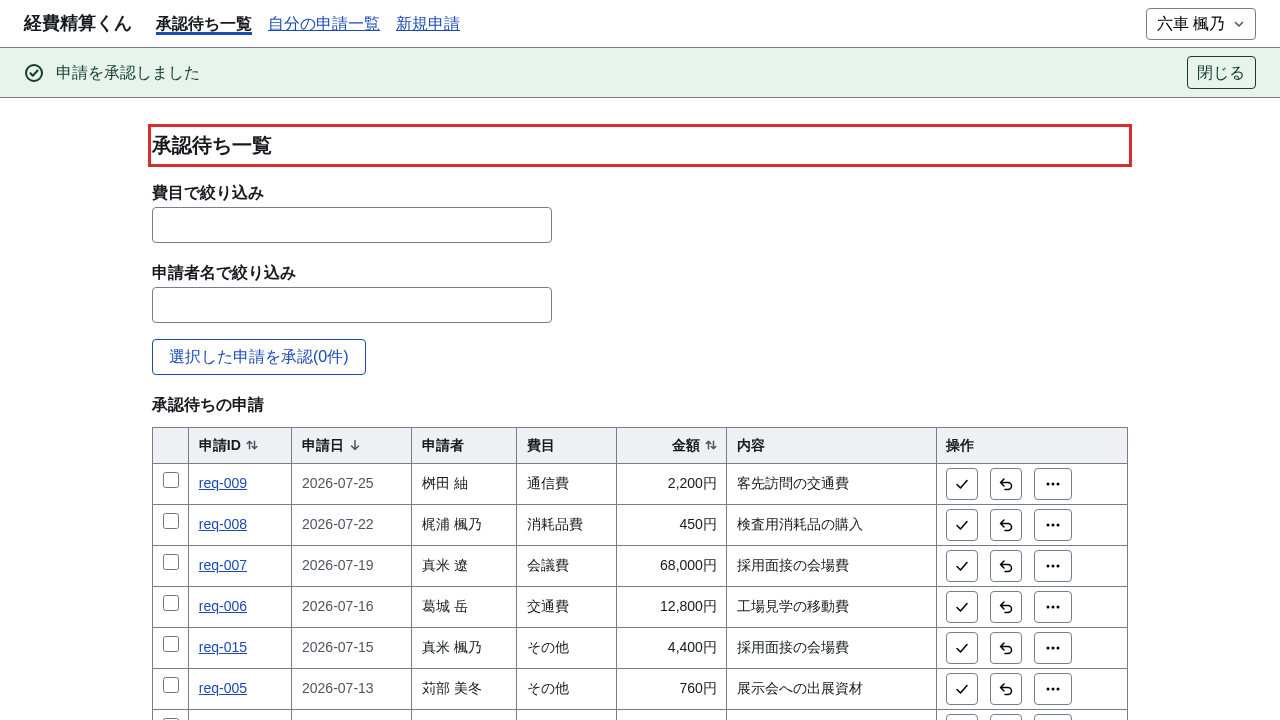Sort the table by 金額 column
Image resolution: width=1280 pixels, height=720 pixels.
click(694, 446)
